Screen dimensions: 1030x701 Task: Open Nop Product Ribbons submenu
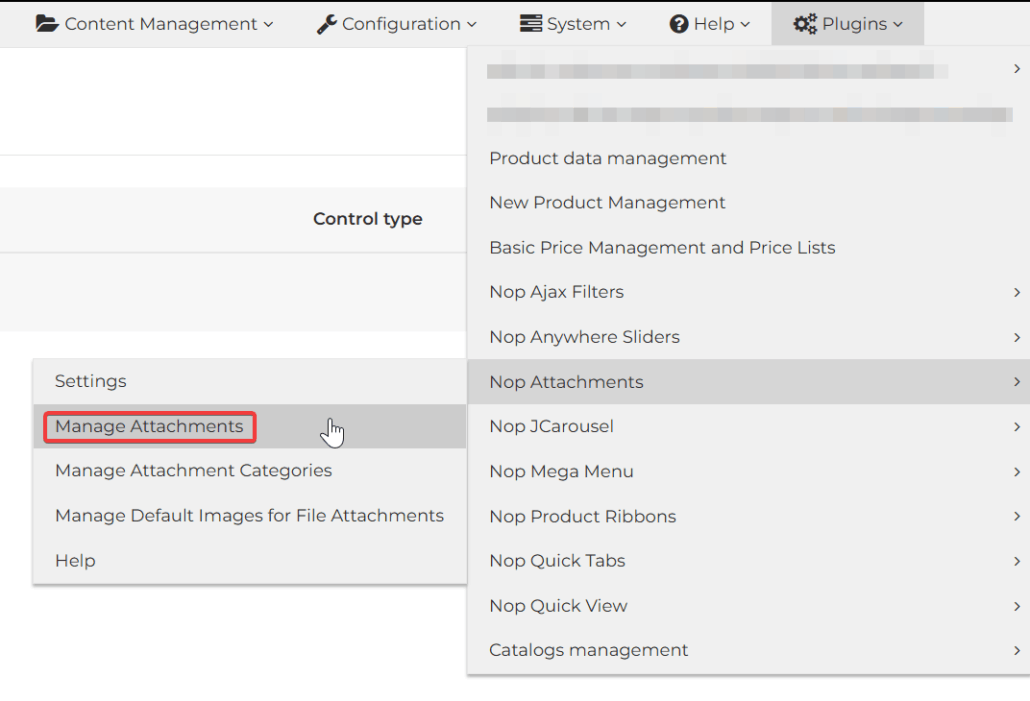(748, 516)
